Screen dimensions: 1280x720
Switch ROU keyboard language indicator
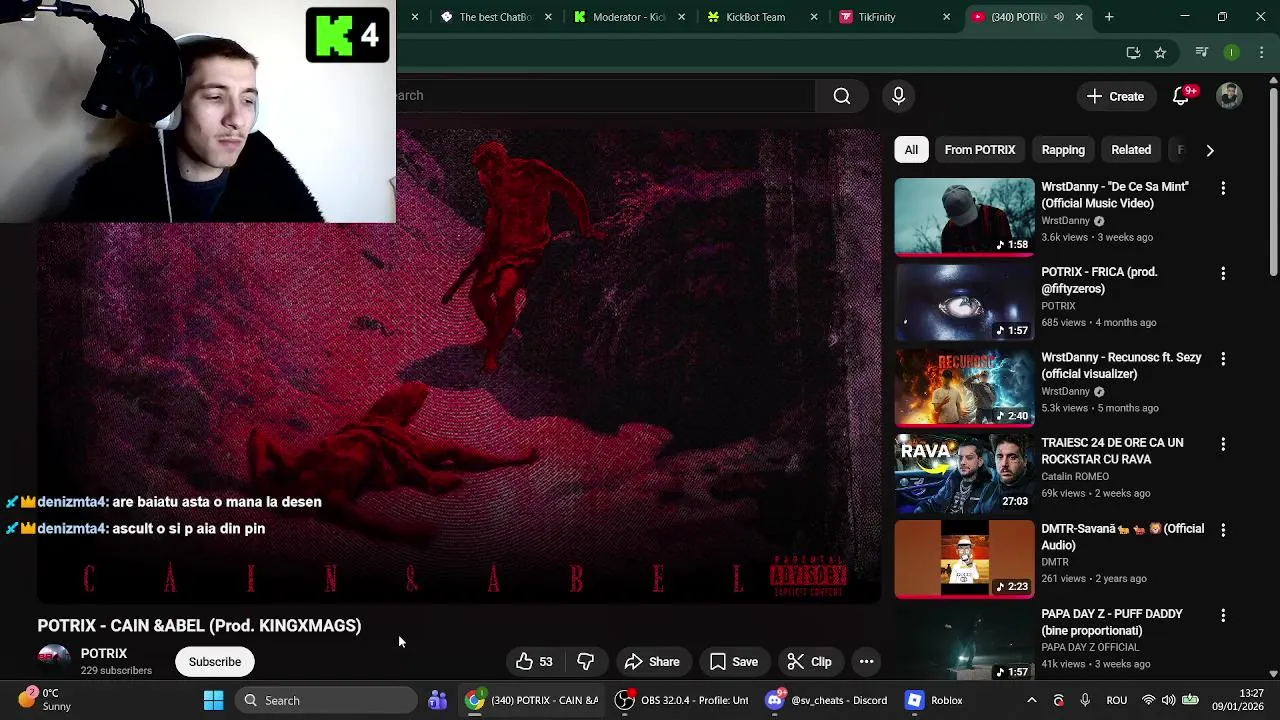point(1117,700)
